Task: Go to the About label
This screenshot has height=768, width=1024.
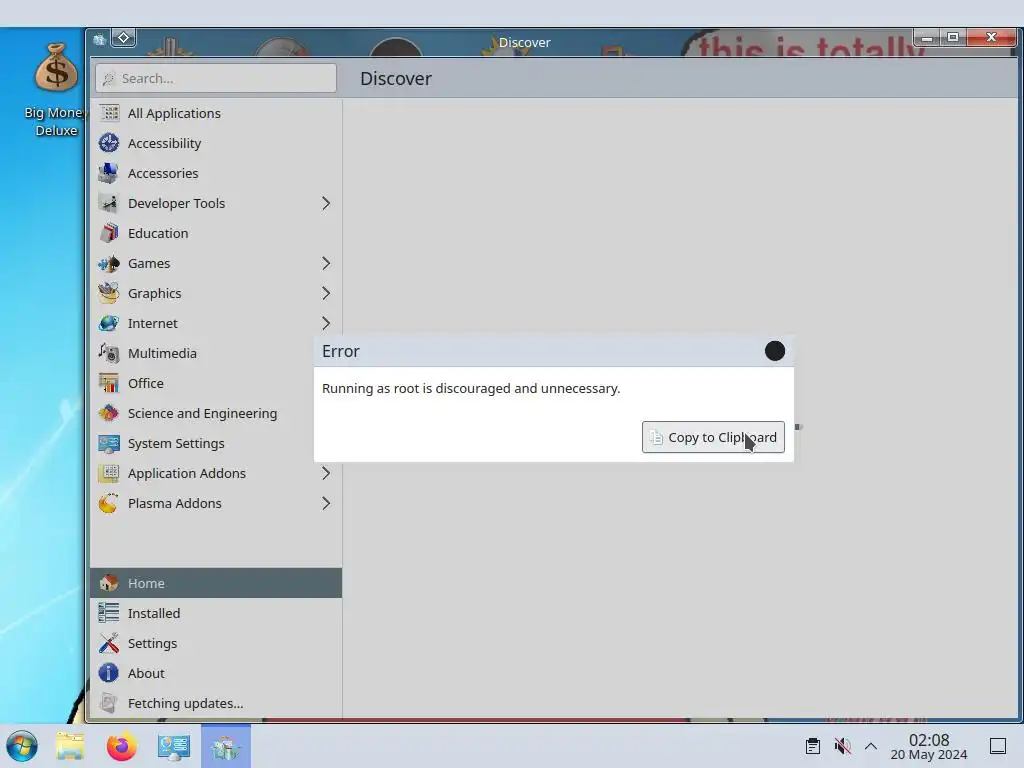Action: 146,673
